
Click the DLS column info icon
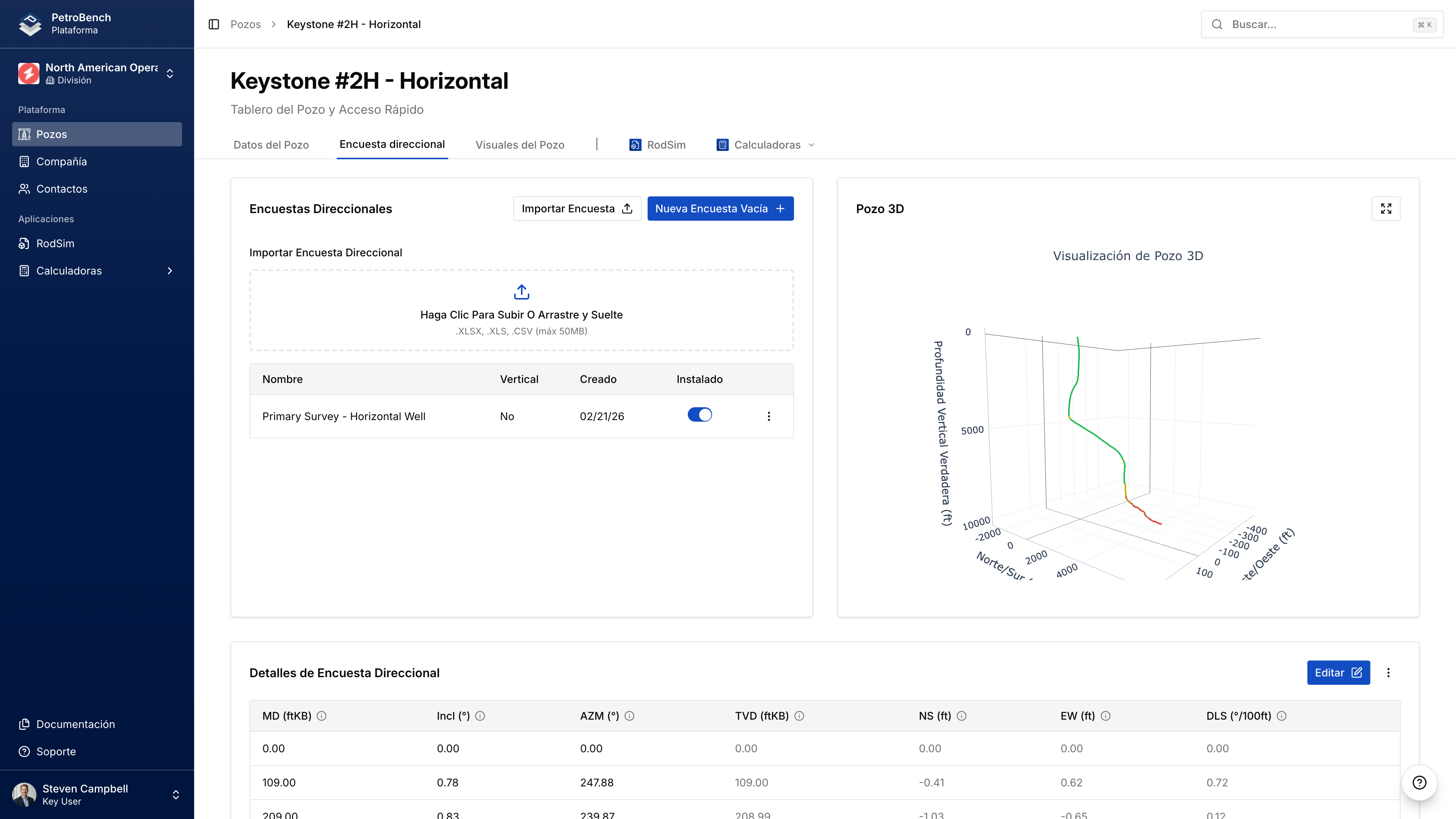click(1282, 716)
